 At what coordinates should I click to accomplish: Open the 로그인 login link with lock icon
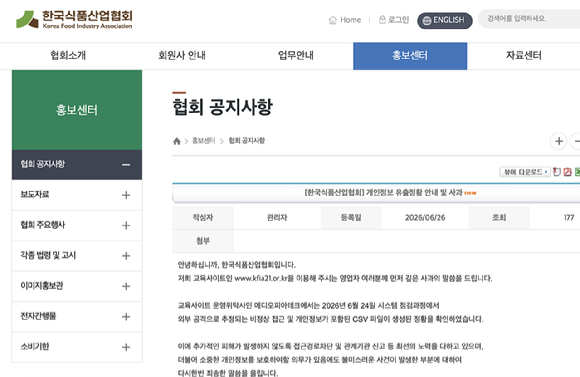(394, 20)
